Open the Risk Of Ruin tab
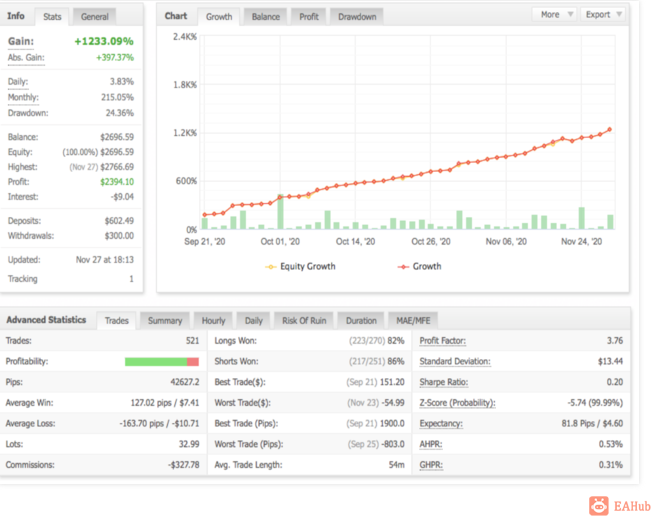 point(304,321)
